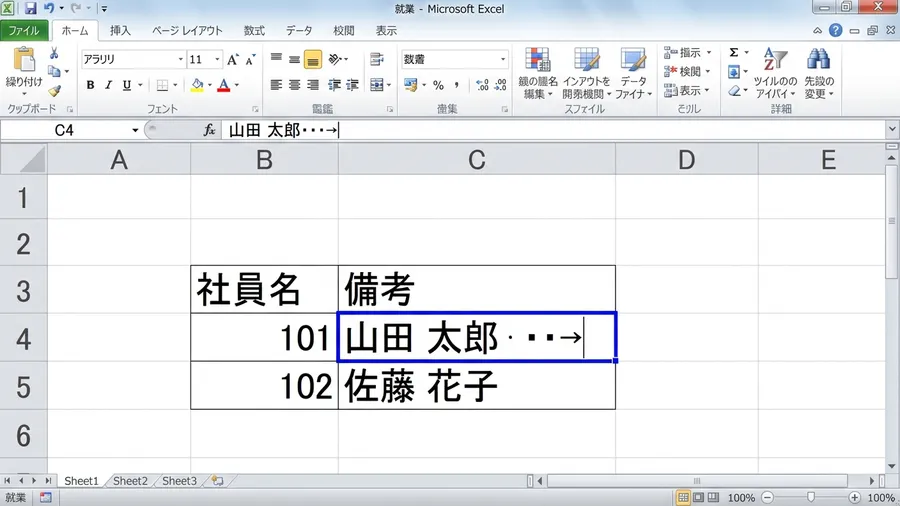Open the font name dropdown

[x=180, y=60]
